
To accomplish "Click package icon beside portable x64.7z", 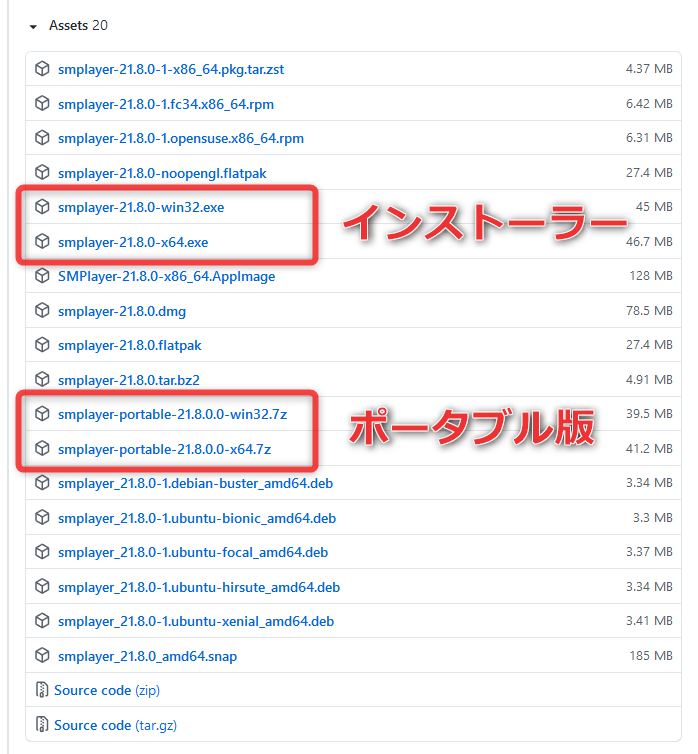I will pos(42,448).
